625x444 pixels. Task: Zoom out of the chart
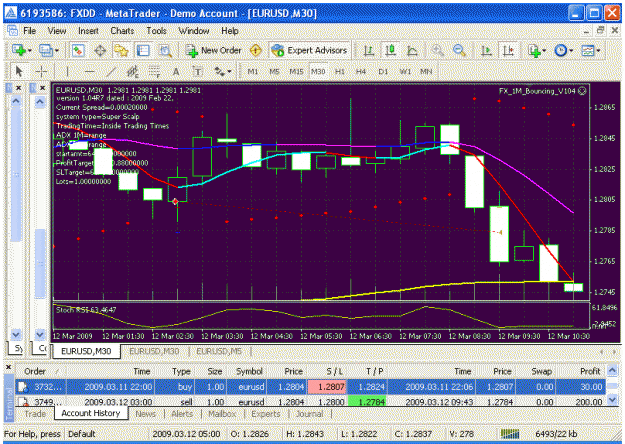click(x=459, y=51)
